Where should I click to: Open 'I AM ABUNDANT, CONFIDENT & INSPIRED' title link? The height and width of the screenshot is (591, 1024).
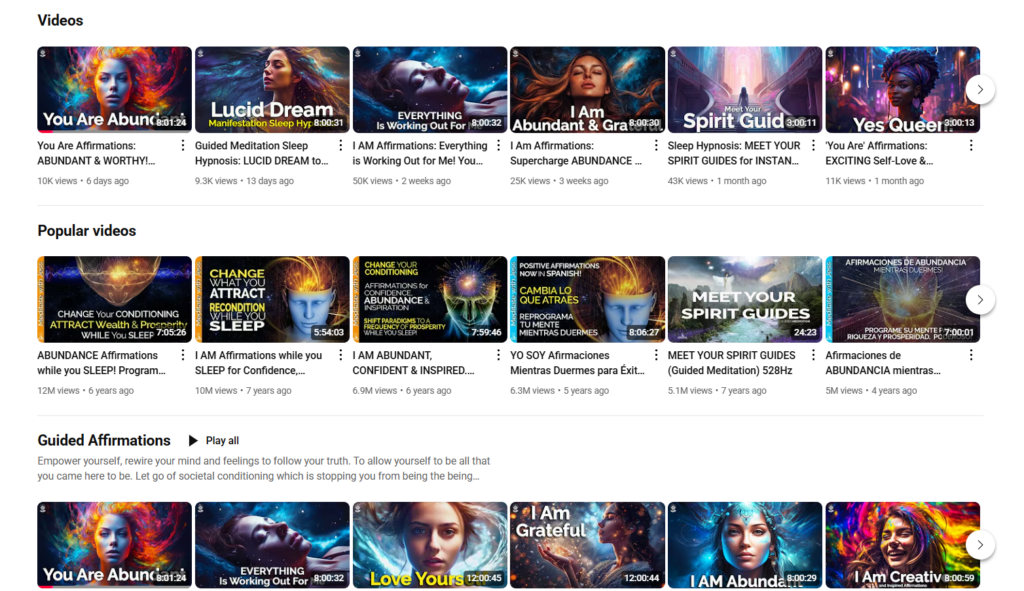point(413,363)
